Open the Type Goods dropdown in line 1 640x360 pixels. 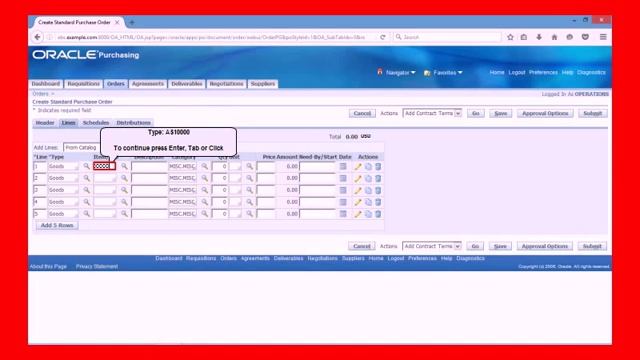click(x=63, y=167)
